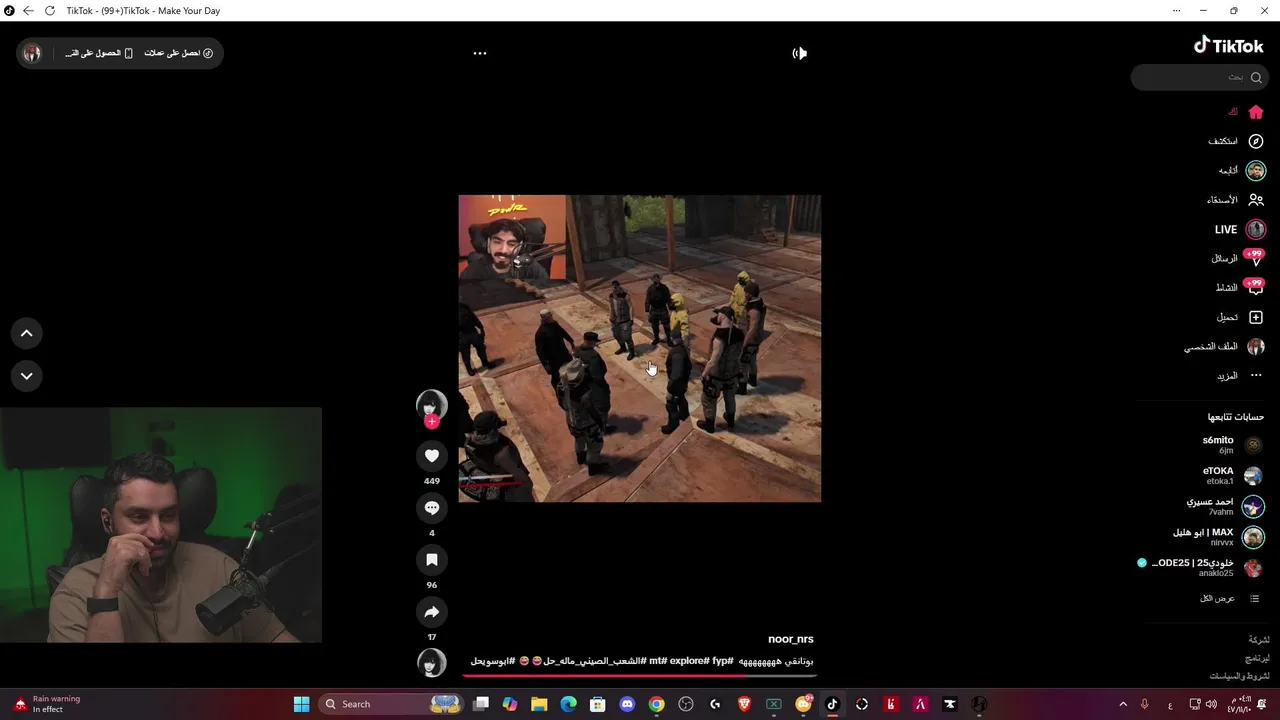Follow creator using red plus badge

(432, 422)
